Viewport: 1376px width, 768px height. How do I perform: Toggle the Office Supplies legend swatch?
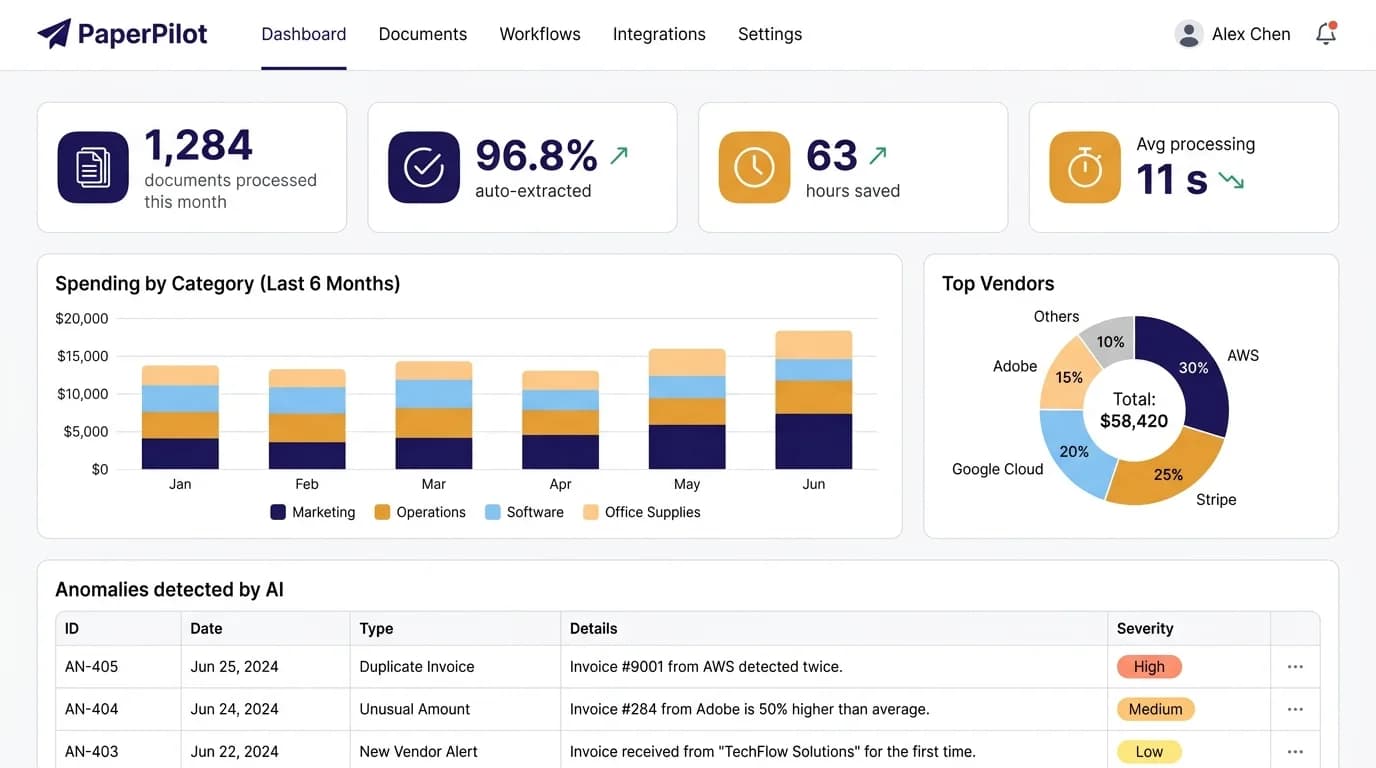(x=591, y=512)
